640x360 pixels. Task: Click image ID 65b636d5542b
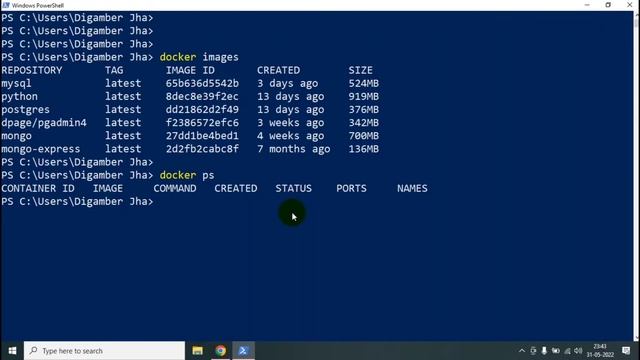(x=202, y=83)
